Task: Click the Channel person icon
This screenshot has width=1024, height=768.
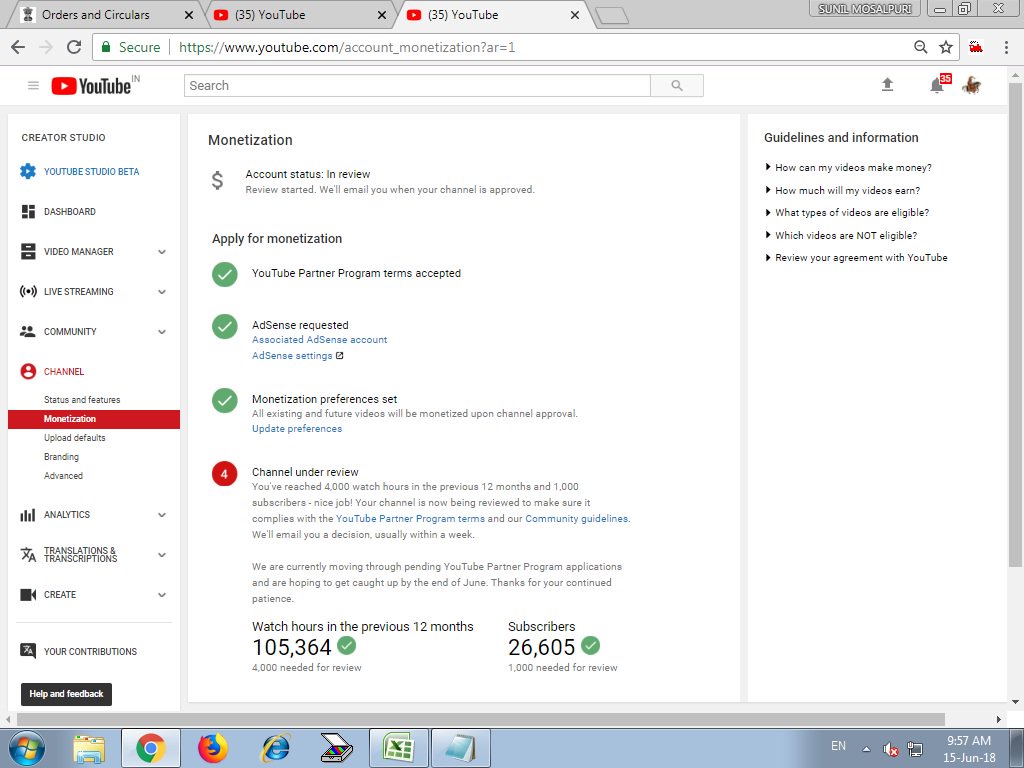Action: [x=28, y=372]
